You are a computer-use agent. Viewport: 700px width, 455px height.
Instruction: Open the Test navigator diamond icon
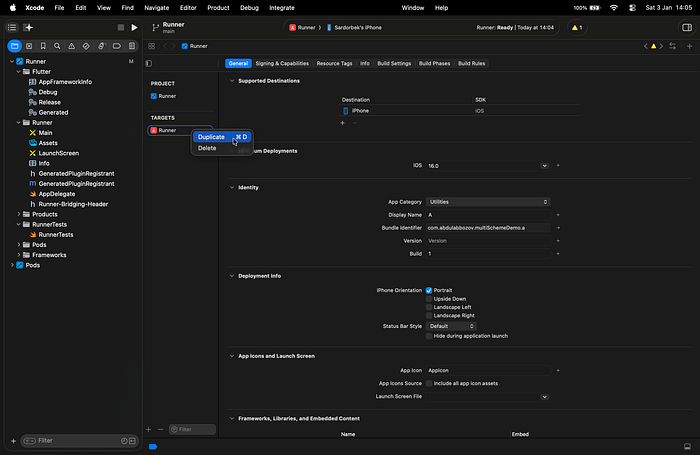pos(86,46)
